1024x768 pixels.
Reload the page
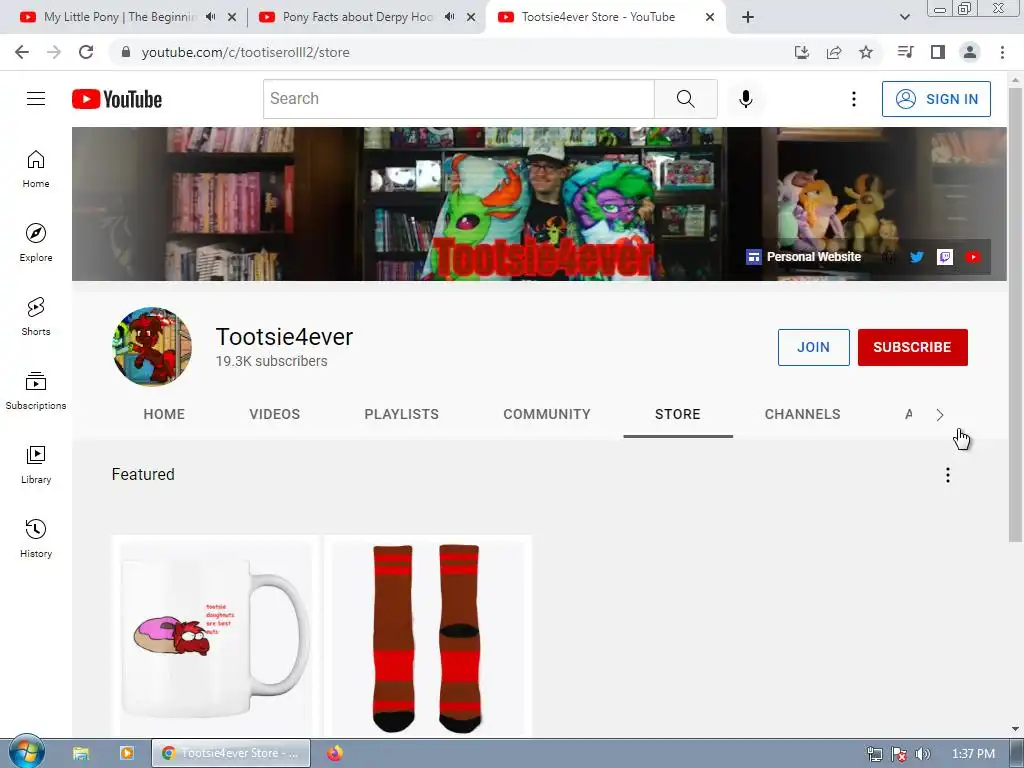click(86, 52)
